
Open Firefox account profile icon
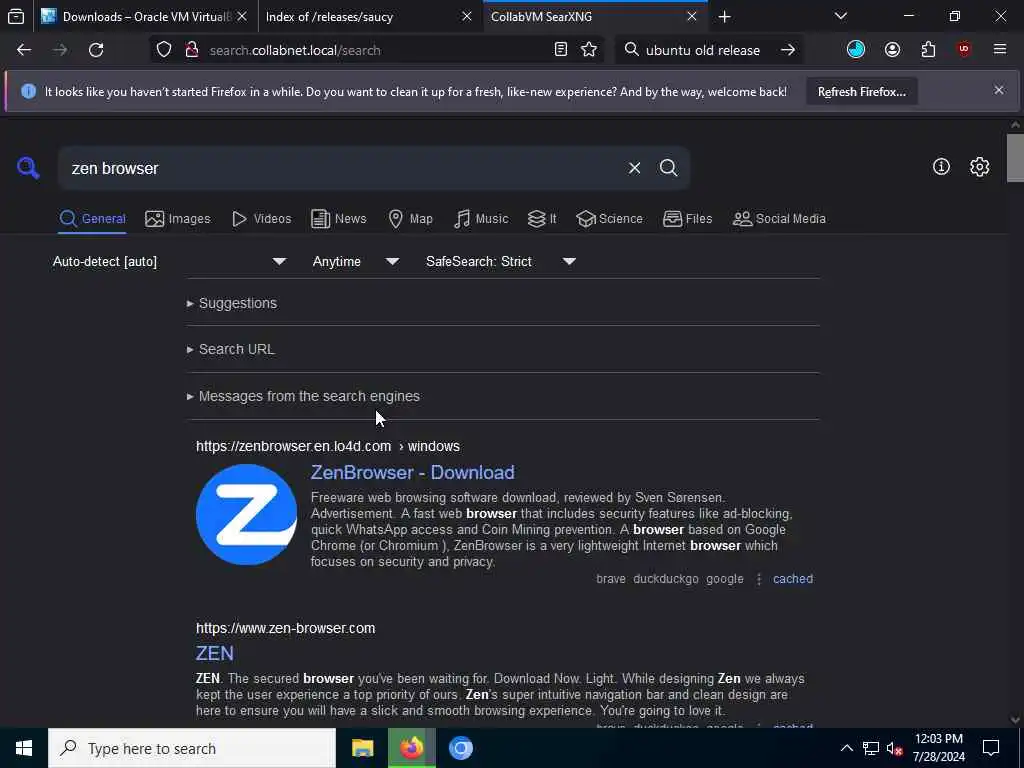(x=892, y=50)
